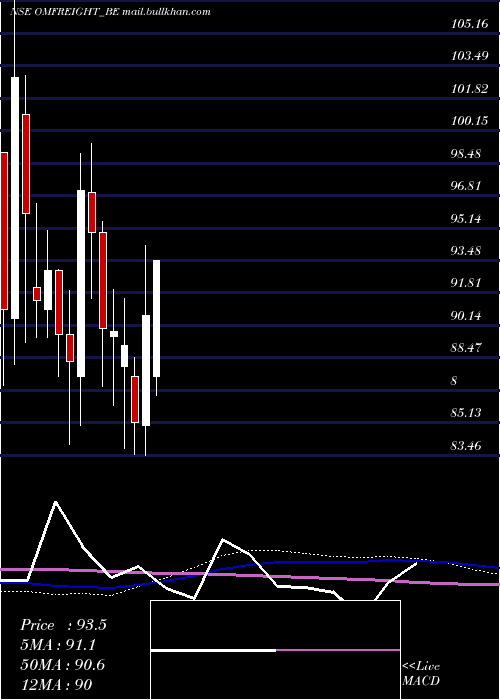Click the 105.16 price axis label

(469, 24)
